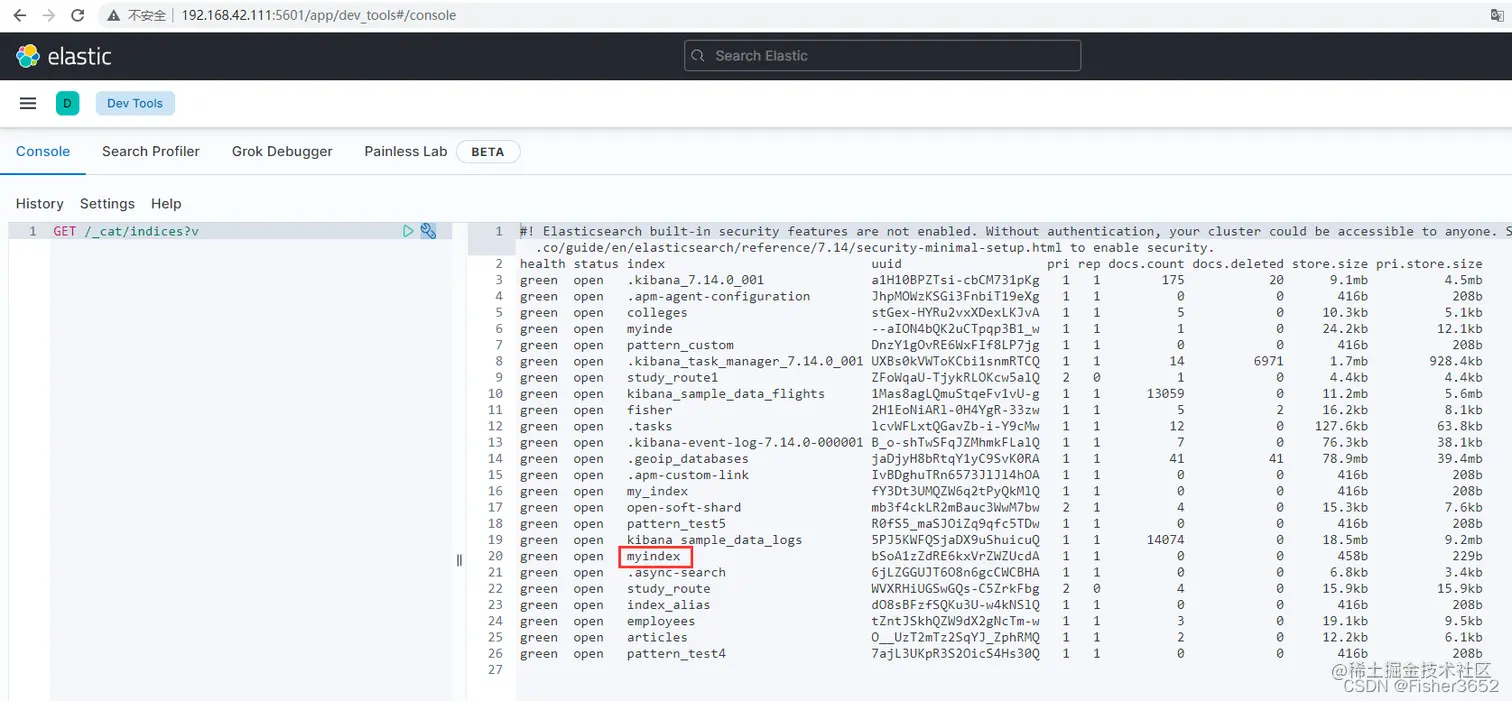This screenshot has height=701, width=1512.
Task: Click the docs.deleted column header
Action: (x=1238, y=264)
